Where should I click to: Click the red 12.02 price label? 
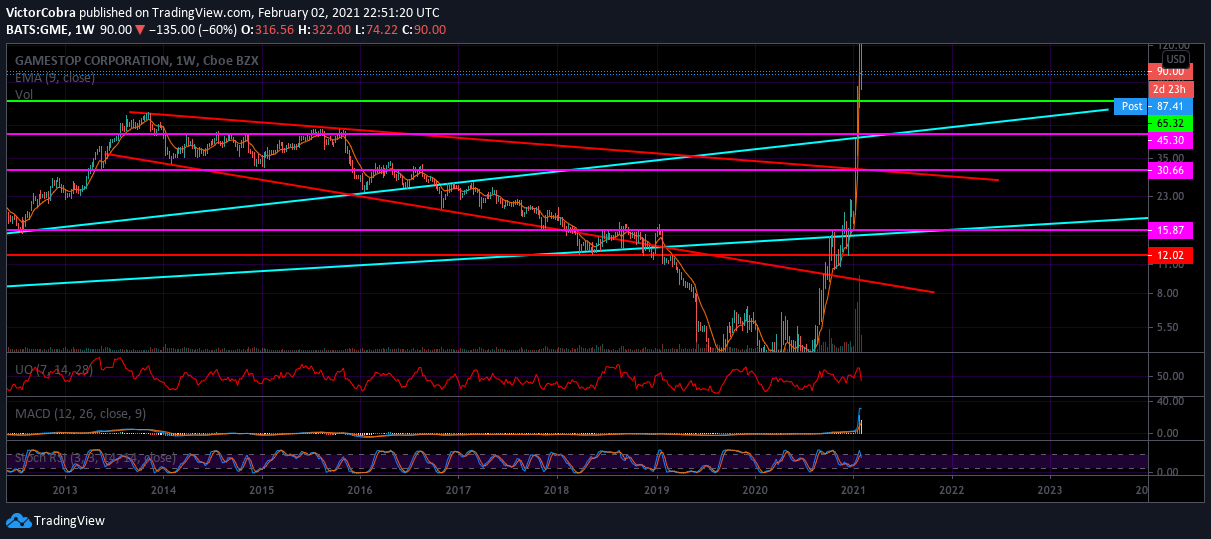click(x=1170, y=256)
